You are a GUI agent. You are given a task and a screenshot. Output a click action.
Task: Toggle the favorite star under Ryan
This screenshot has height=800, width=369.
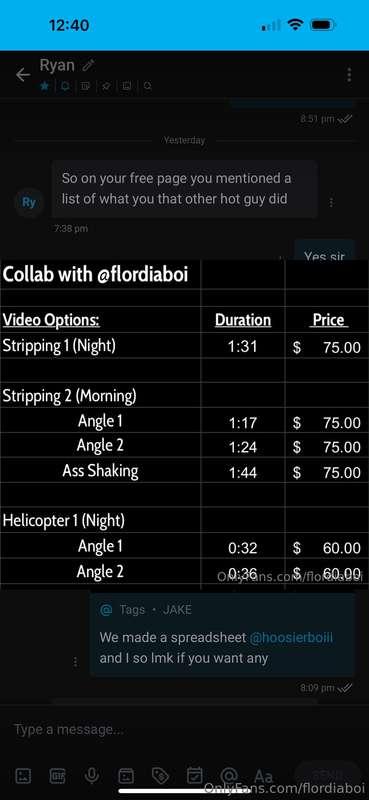[45, 86]
